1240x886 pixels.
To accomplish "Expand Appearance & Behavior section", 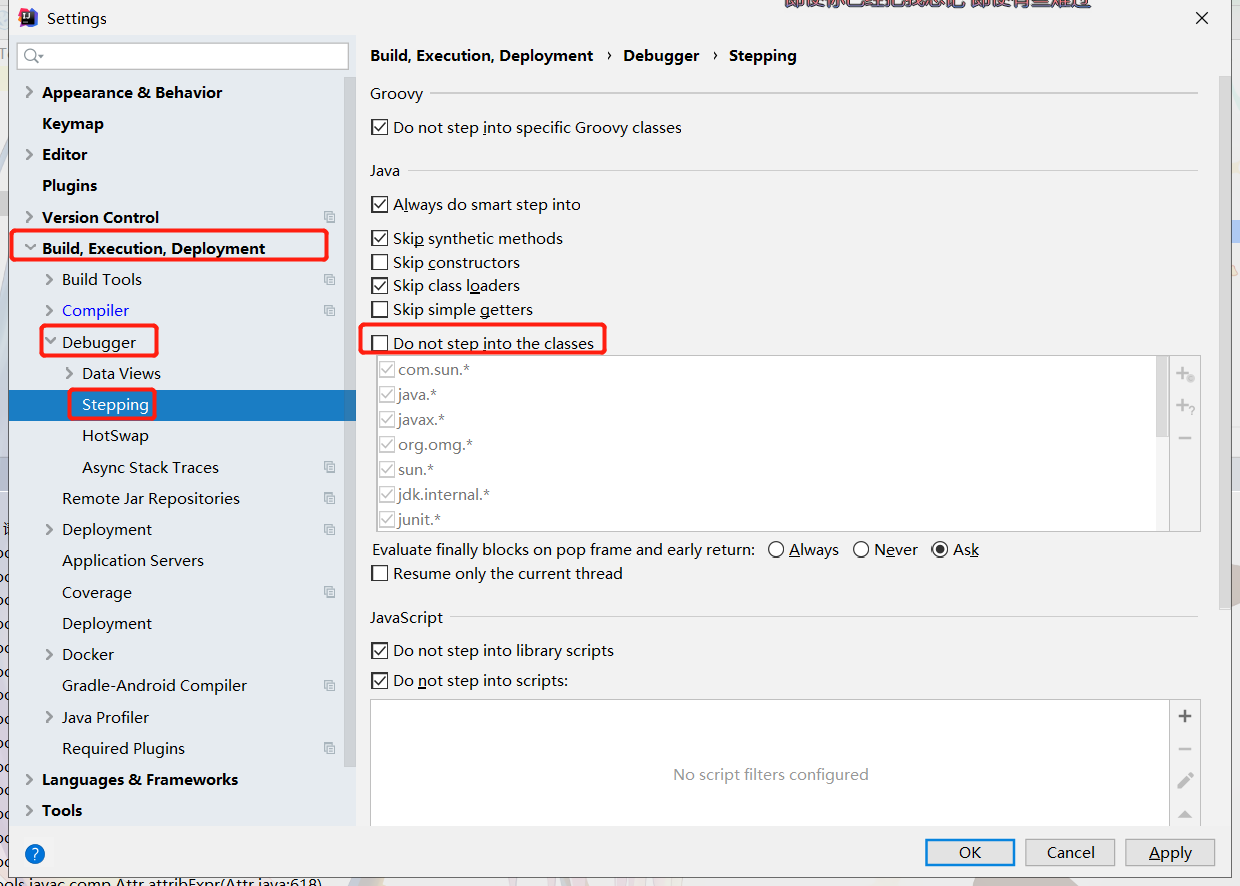I will 29,92.
